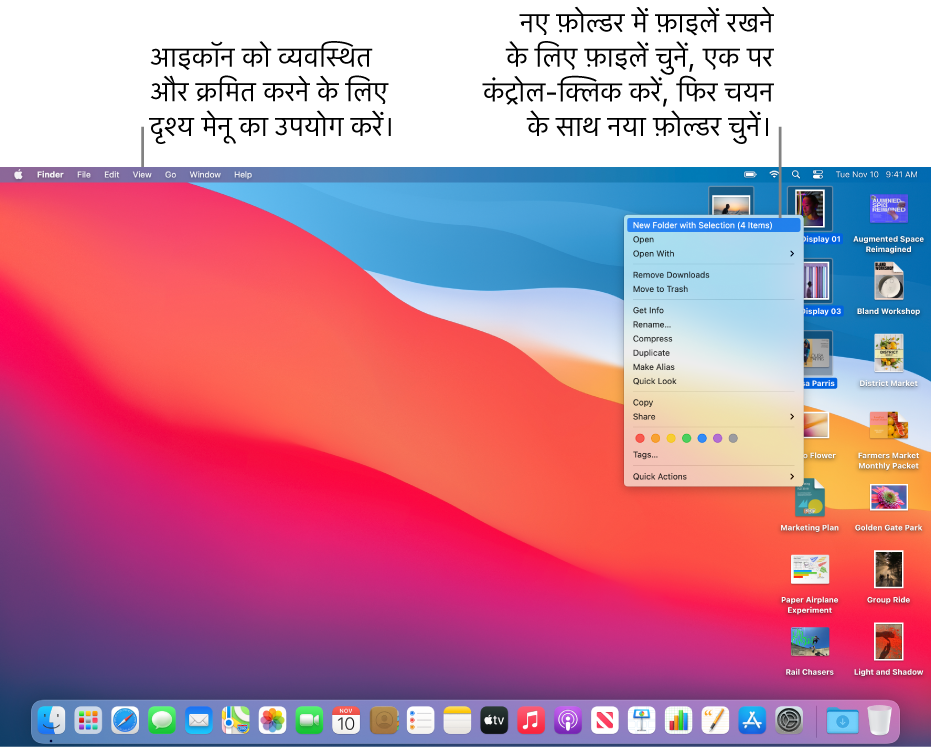The height and width of the screenshot is (747, 931).
Task: Choose Quick Look in the context menu
Action: pos(713,381)
